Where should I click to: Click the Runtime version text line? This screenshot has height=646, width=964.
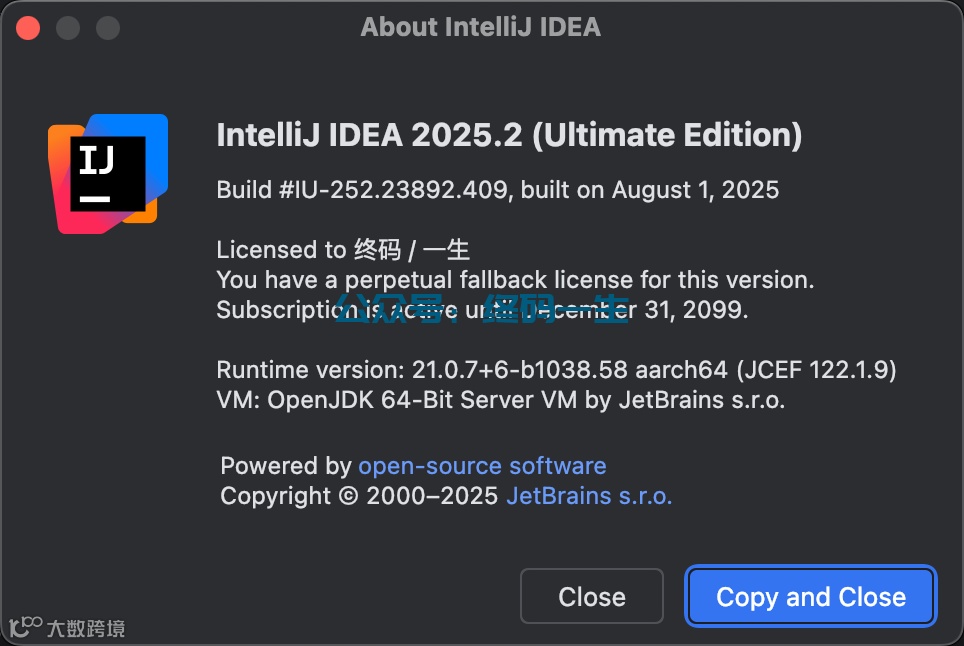(x=556, y=370)
